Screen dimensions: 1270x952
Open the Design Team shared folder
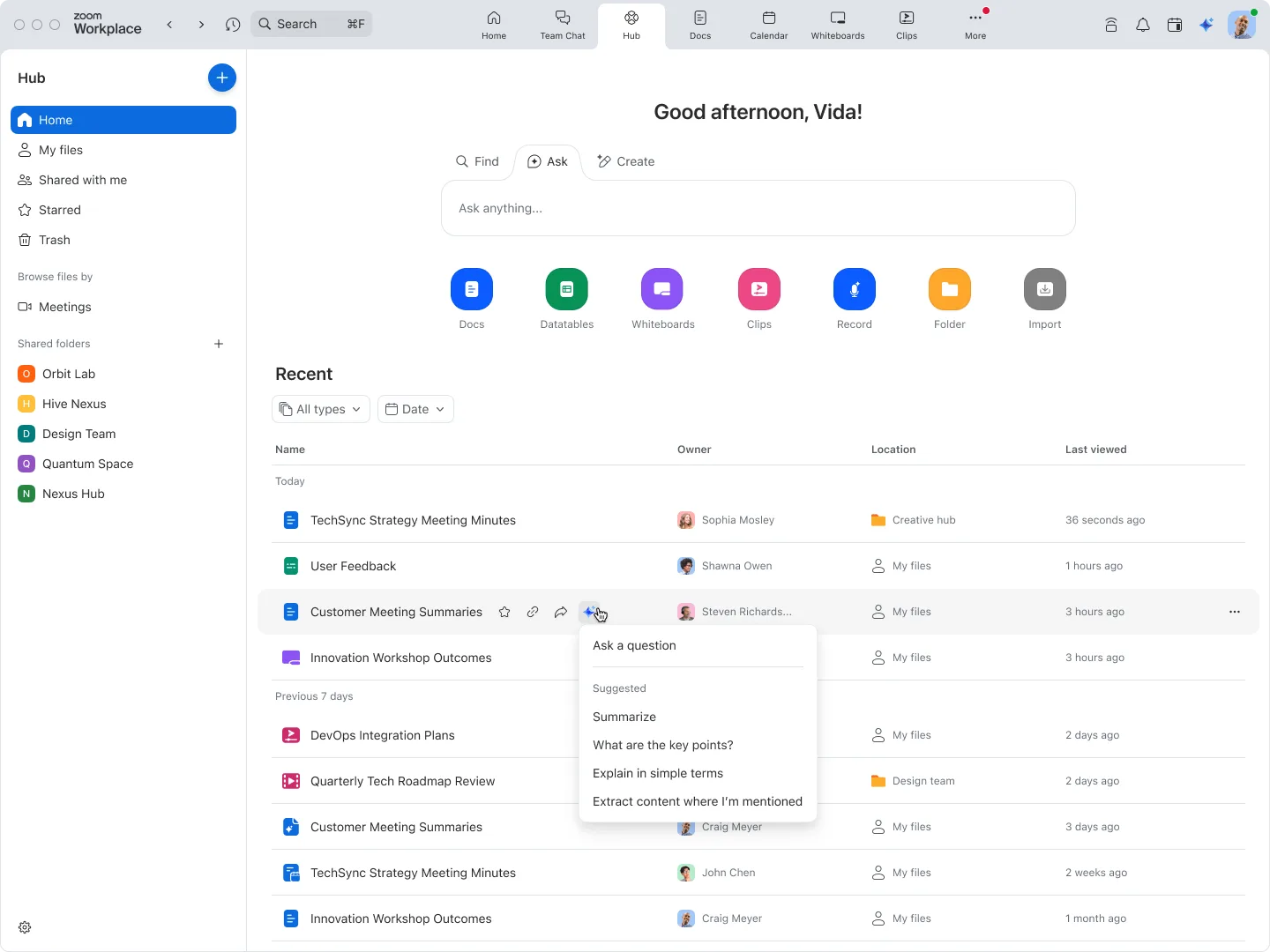point(78,434)
